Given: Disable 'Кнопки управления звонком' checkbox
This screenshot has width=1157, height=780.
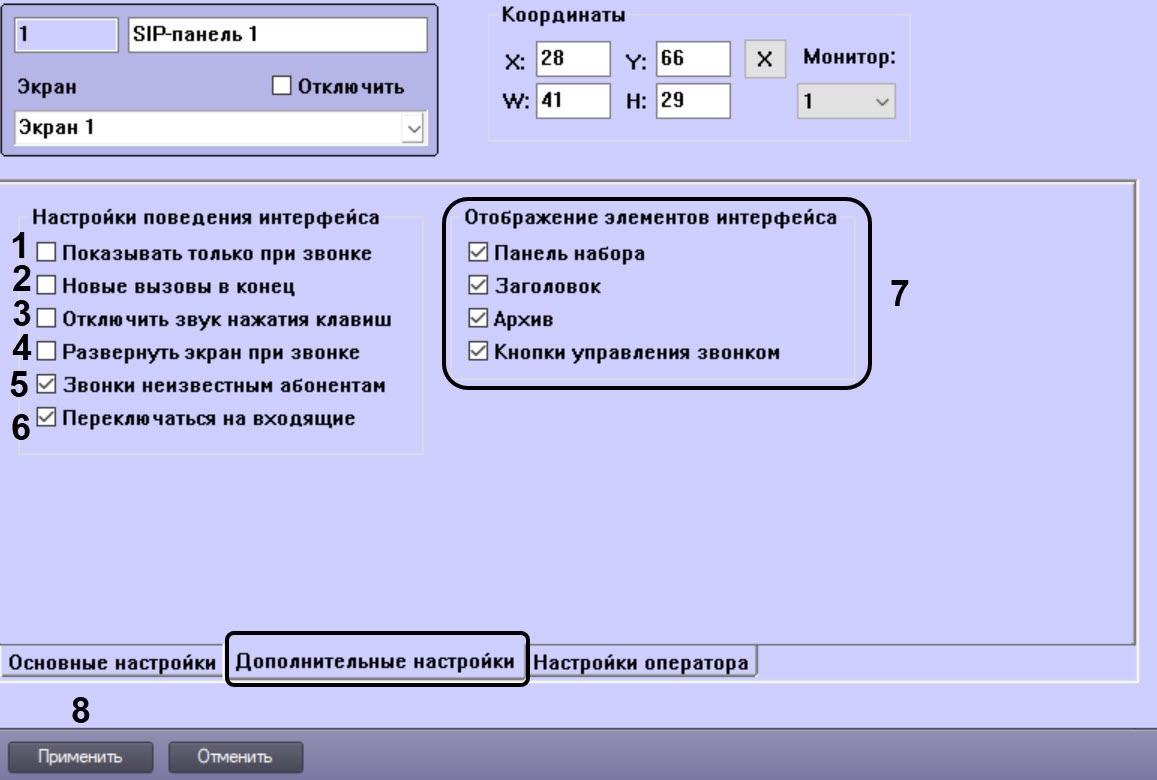Looking at the screenshot, I should (475, 351).
